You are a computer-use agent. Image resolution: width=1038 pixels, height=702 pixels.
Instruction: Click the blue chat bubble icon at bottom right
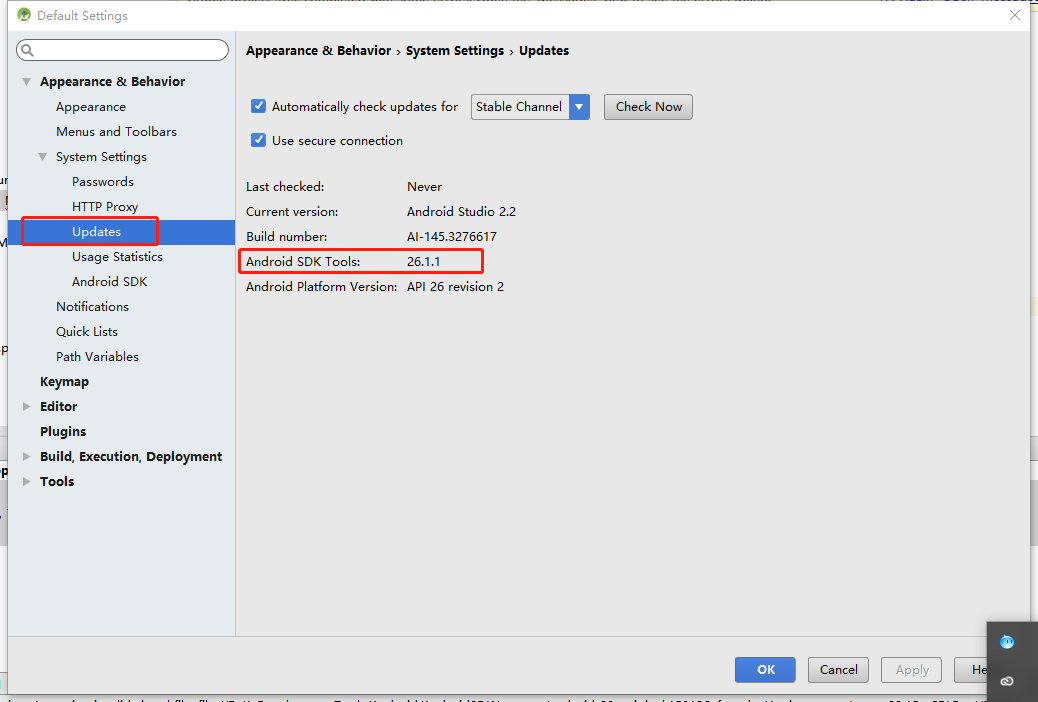click(1009, 640)
